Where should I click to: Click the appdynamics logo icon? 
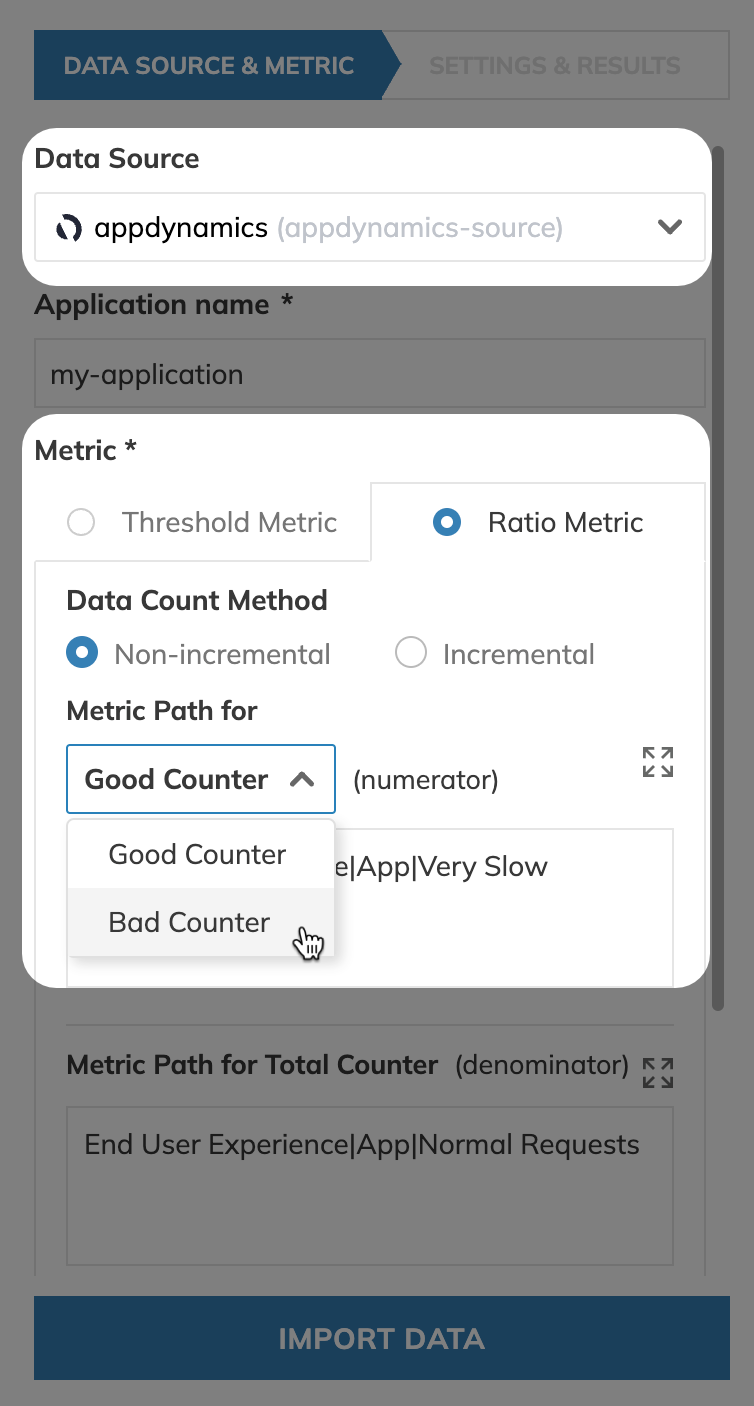(x=69, y=228)
